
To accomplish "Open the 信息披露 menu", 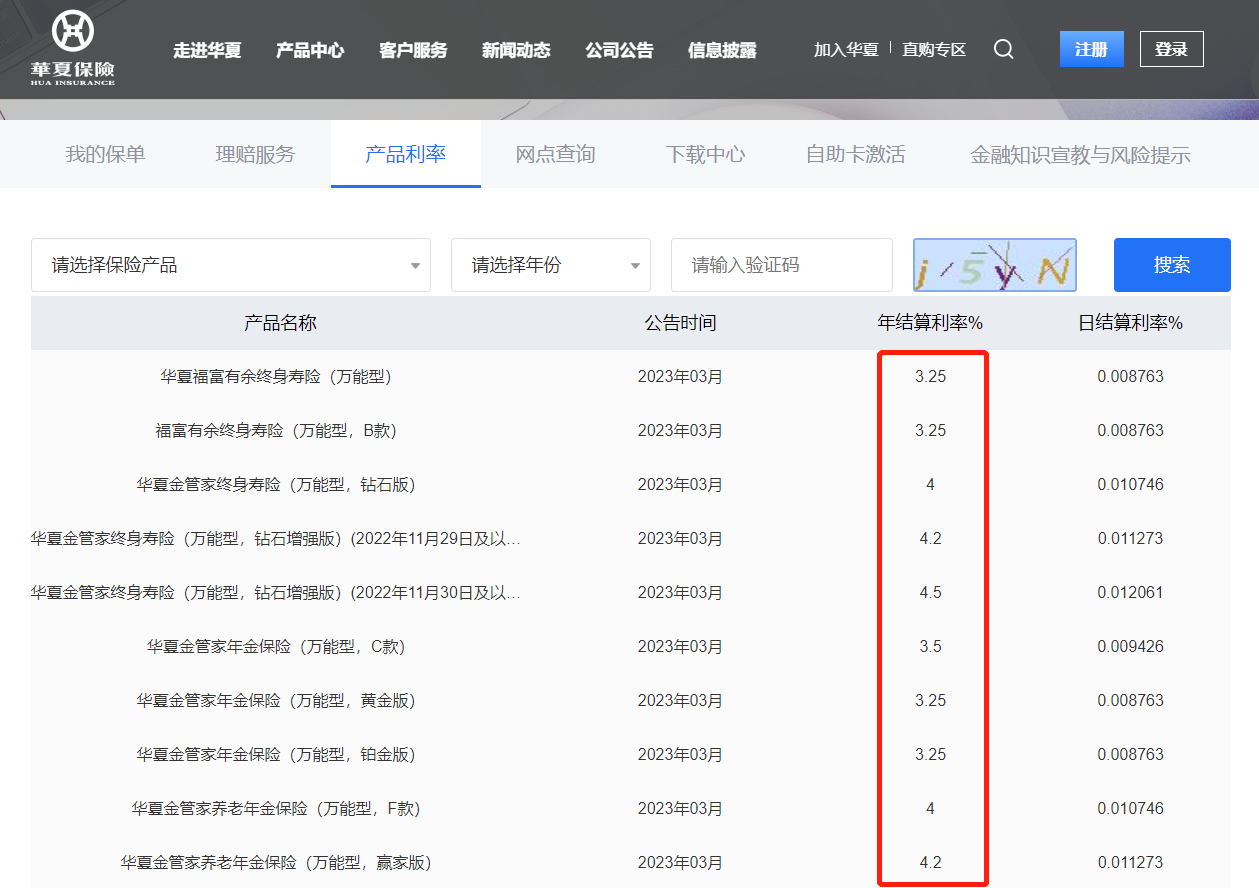I will [722, 50].
